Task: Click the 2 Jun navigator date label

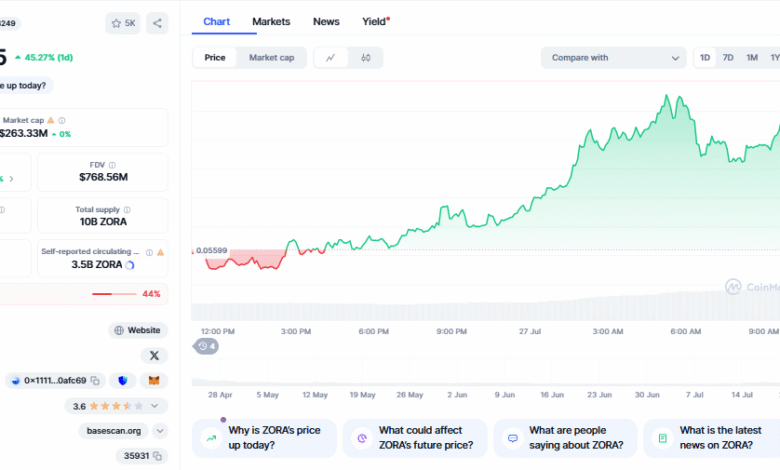Action: 457,395
